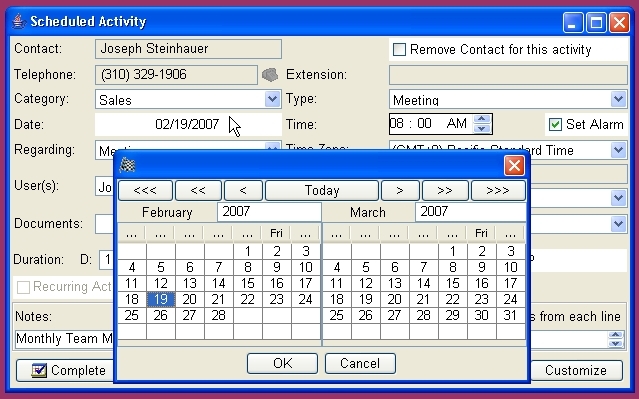Click the Notes text Monthly Team
This screenshot has height=399, width=639.
(64, 339)
